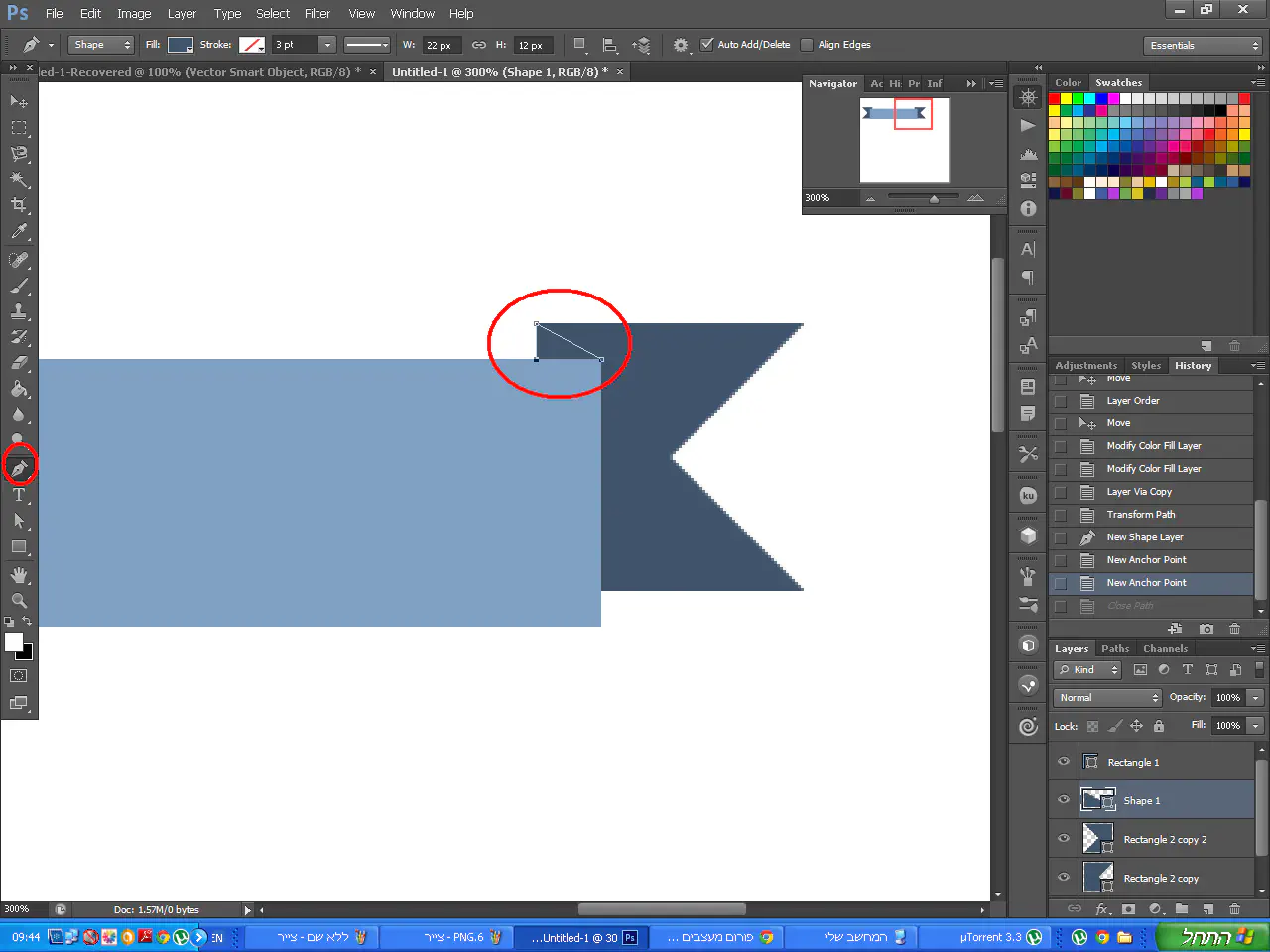1270x952 pixels.
Task: Click the width input field
Action: [441, 46]
